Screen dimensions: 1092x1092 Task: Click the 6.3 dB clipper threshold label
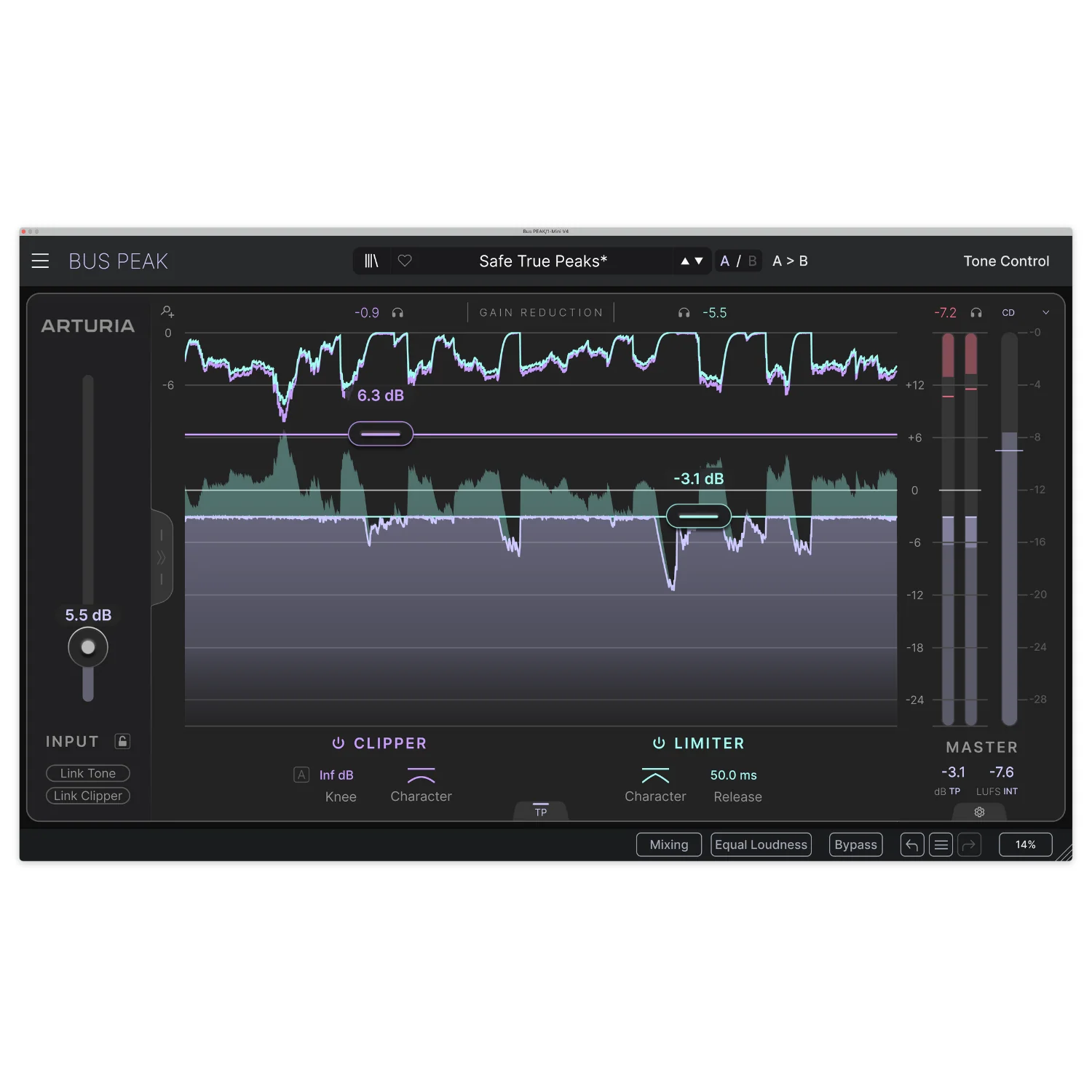click(380, 395)
